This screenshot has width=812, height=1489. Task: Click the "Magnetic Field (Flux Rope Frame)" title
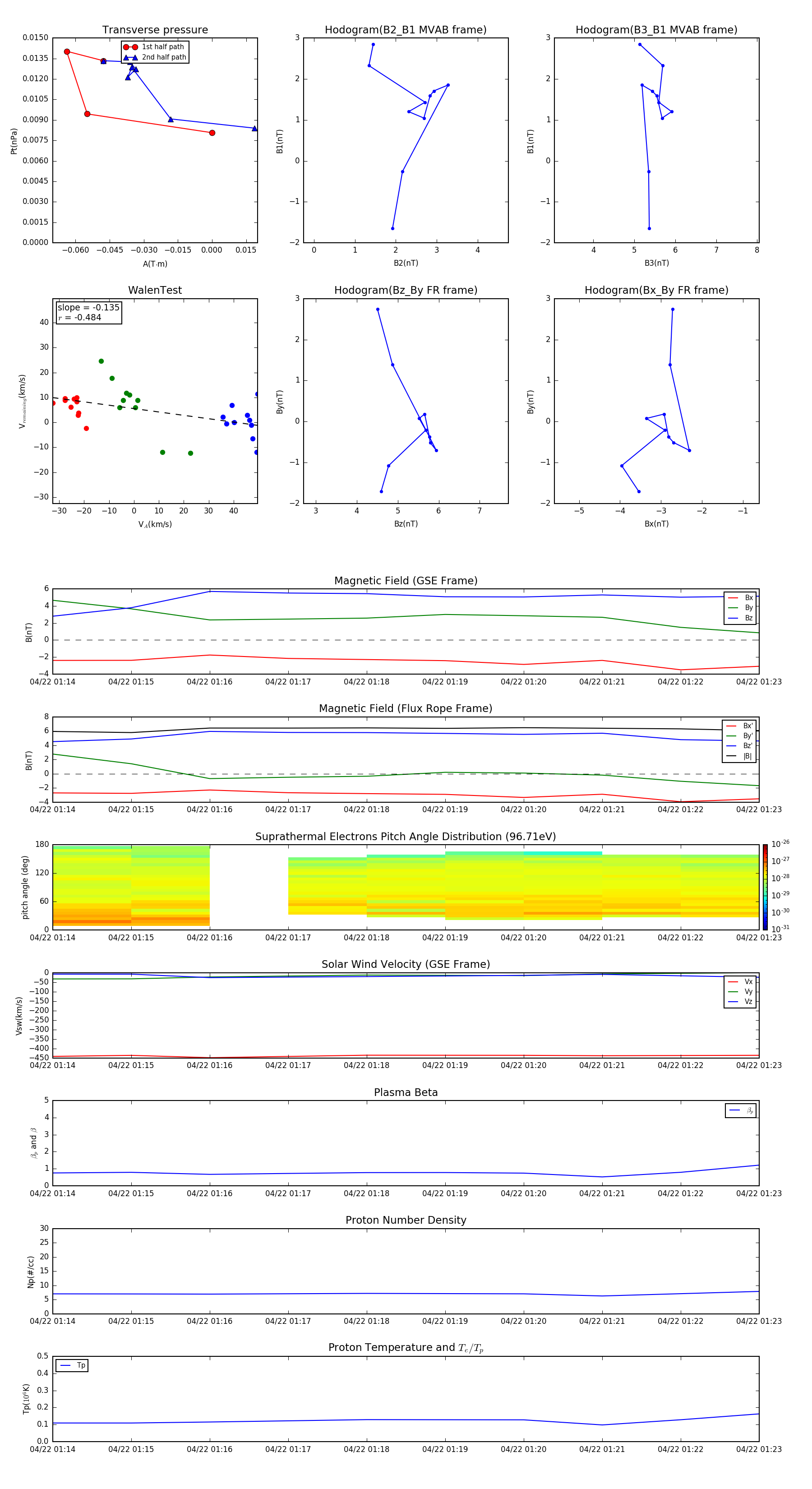tap(406, 709)
